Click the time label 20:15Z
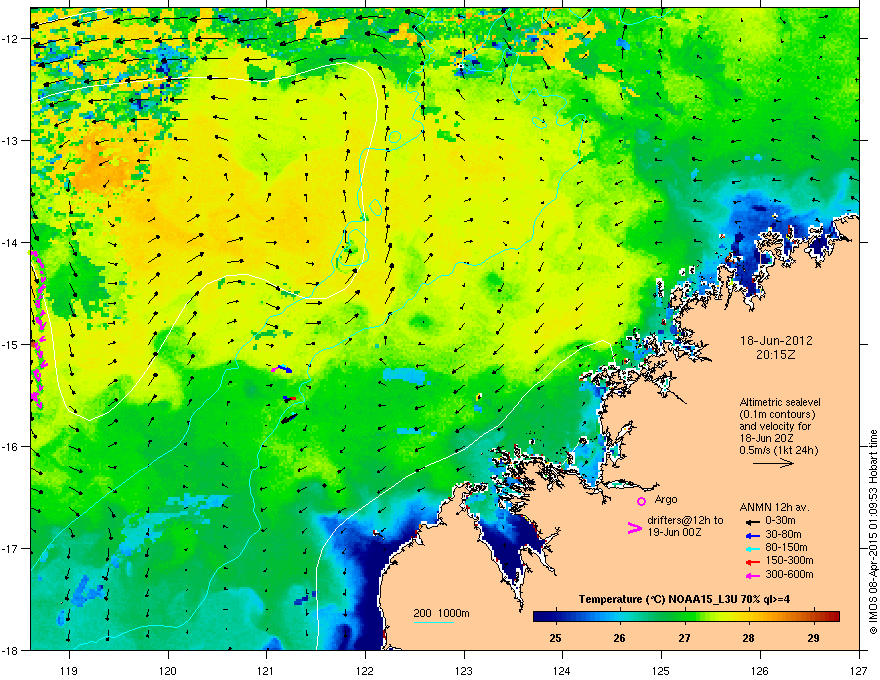Screen dimensions: 880x680 [x=776, y=355]
